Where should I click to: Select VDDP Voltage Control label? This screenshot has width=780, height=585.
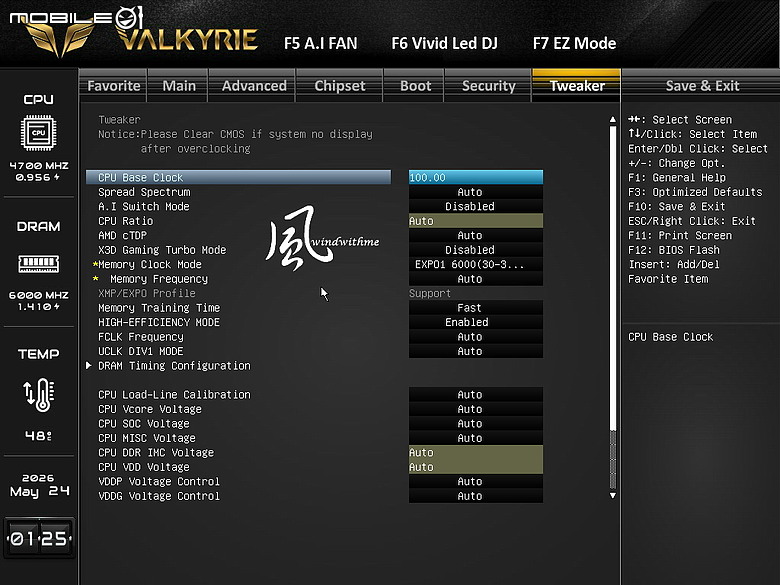coord(159,481)
